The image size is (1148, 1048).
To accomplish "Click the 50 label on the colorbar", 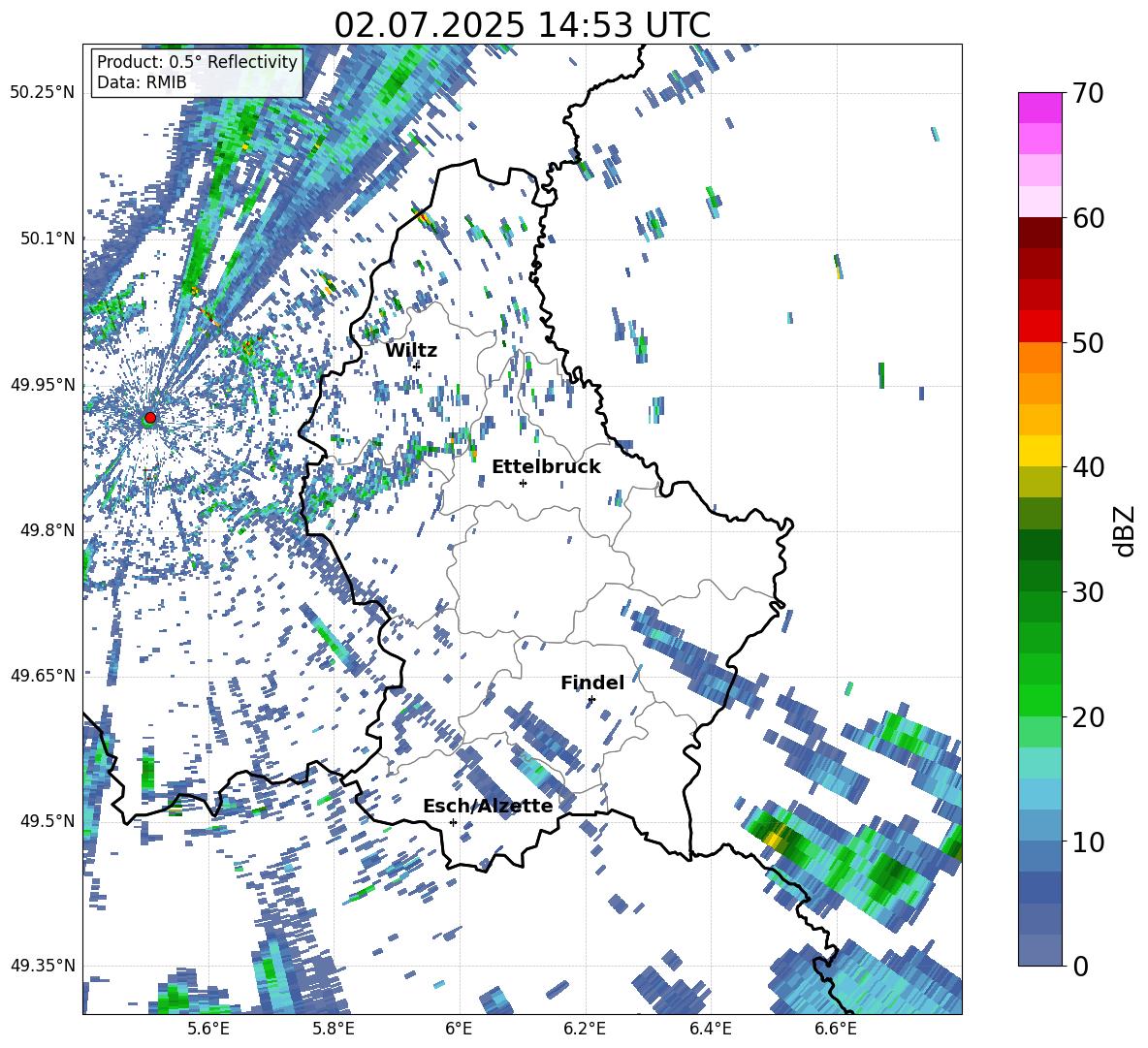I will click(x=1088, y=342).
